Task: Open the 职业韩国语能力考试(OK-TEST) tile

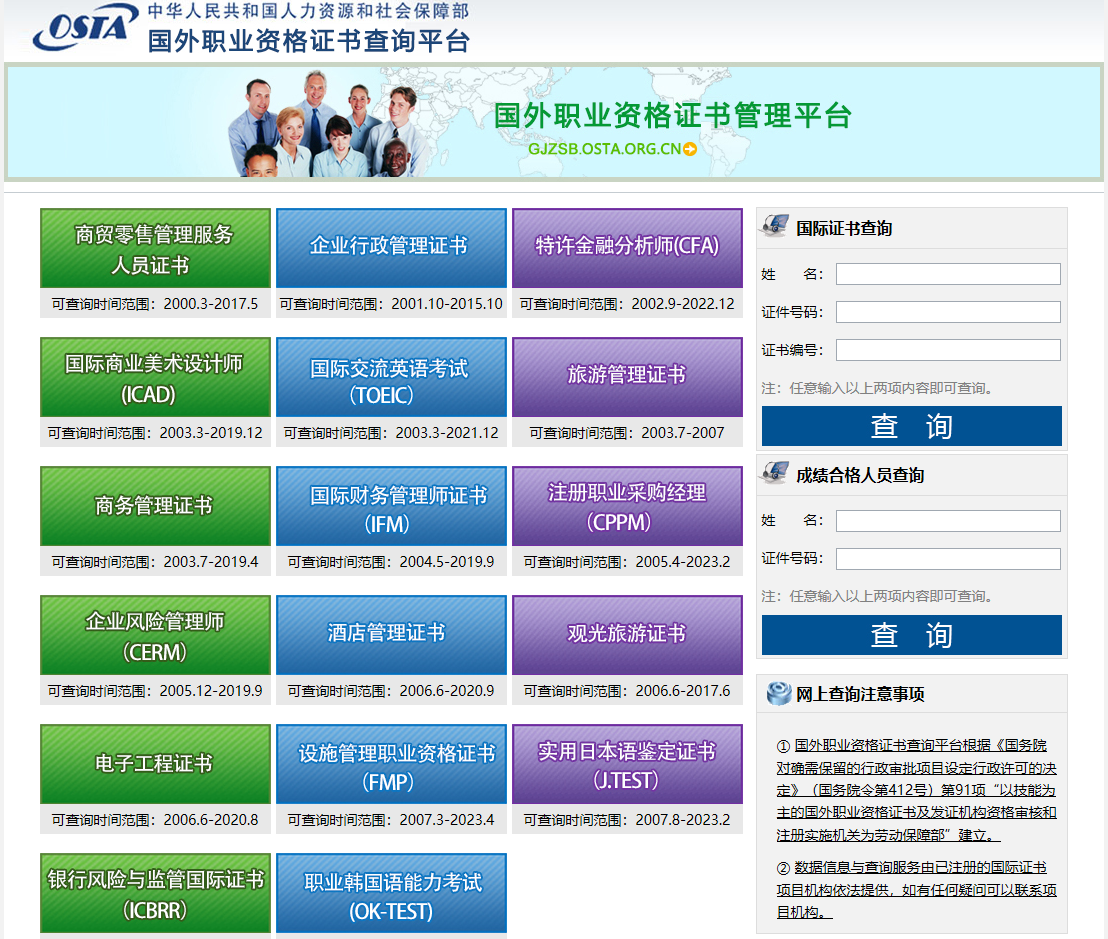Action: click(391, 892)
